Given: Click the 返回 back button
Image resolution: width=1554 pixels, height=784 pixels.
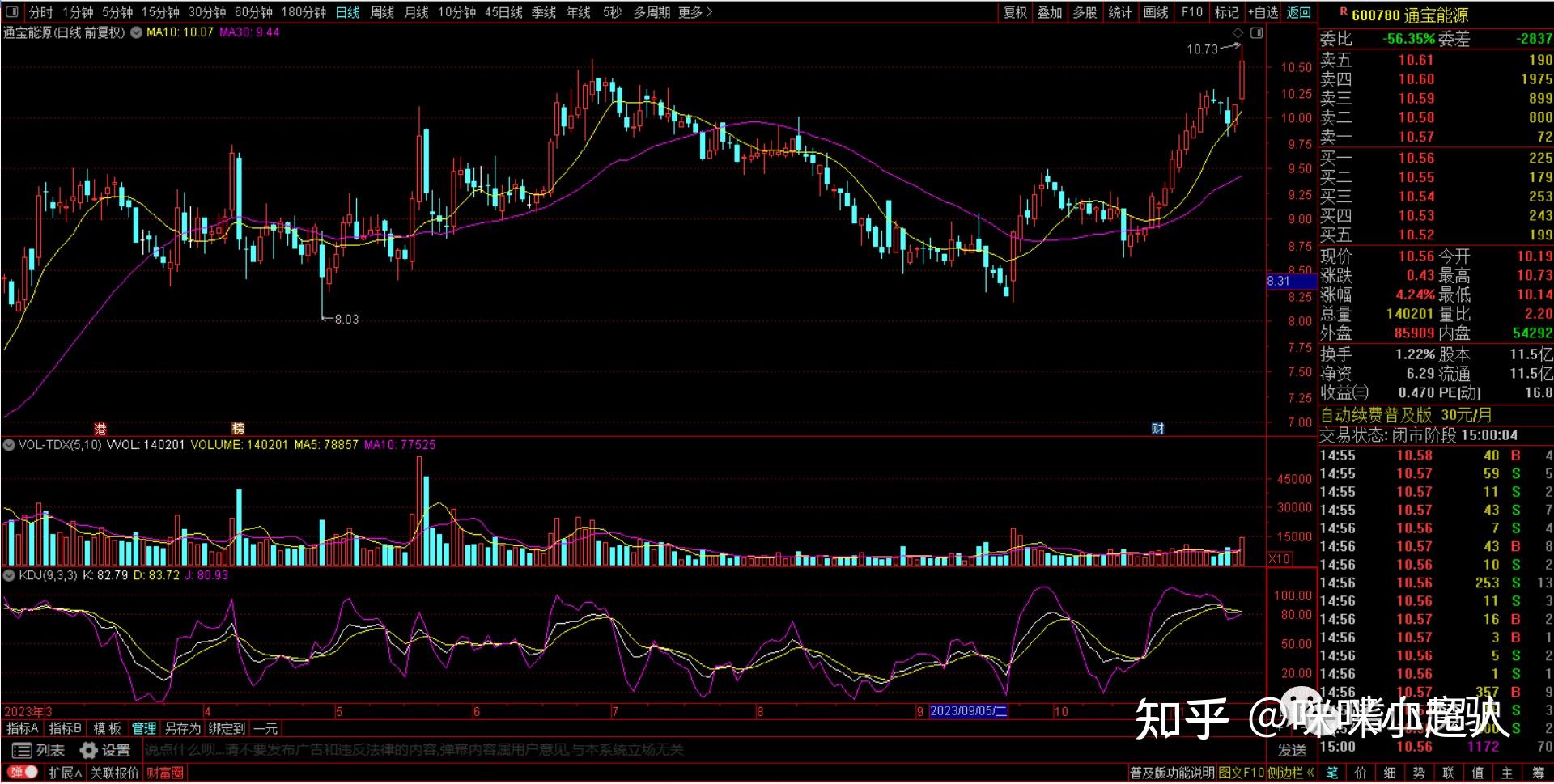Looking at the screenshot, I should (x=1299, y=12).
